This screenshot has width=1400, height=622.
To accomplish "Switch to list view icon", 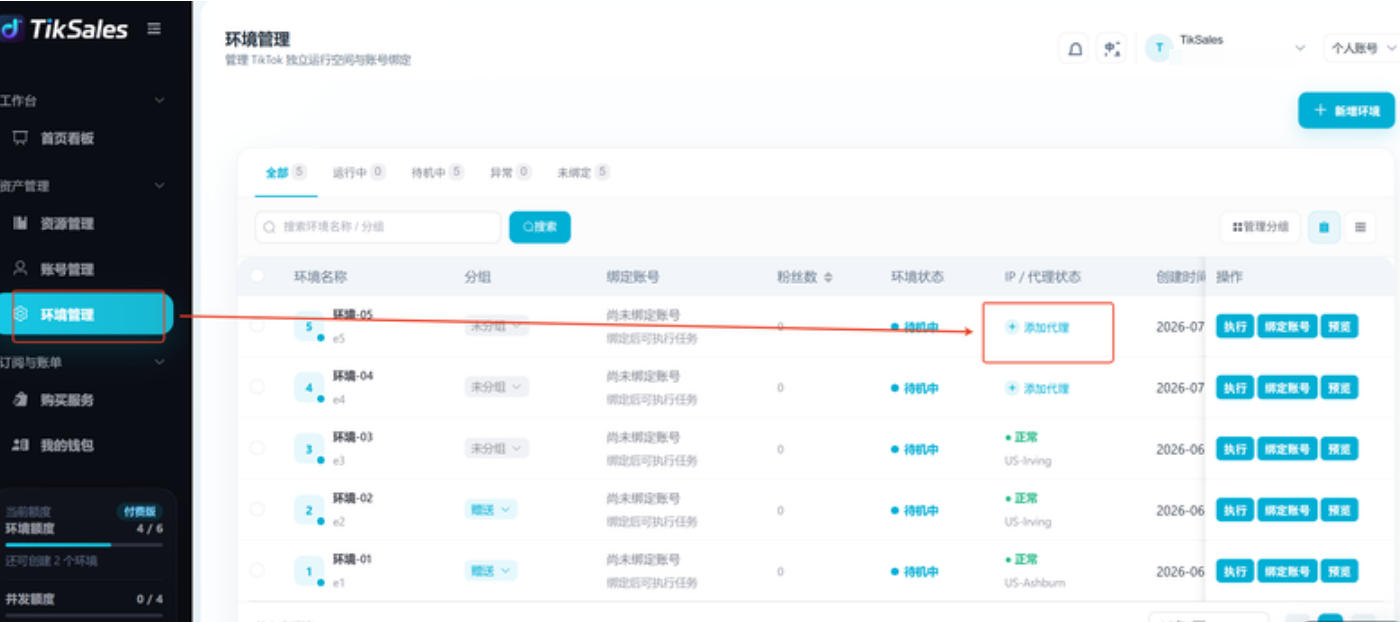I will pos(1360,227).
